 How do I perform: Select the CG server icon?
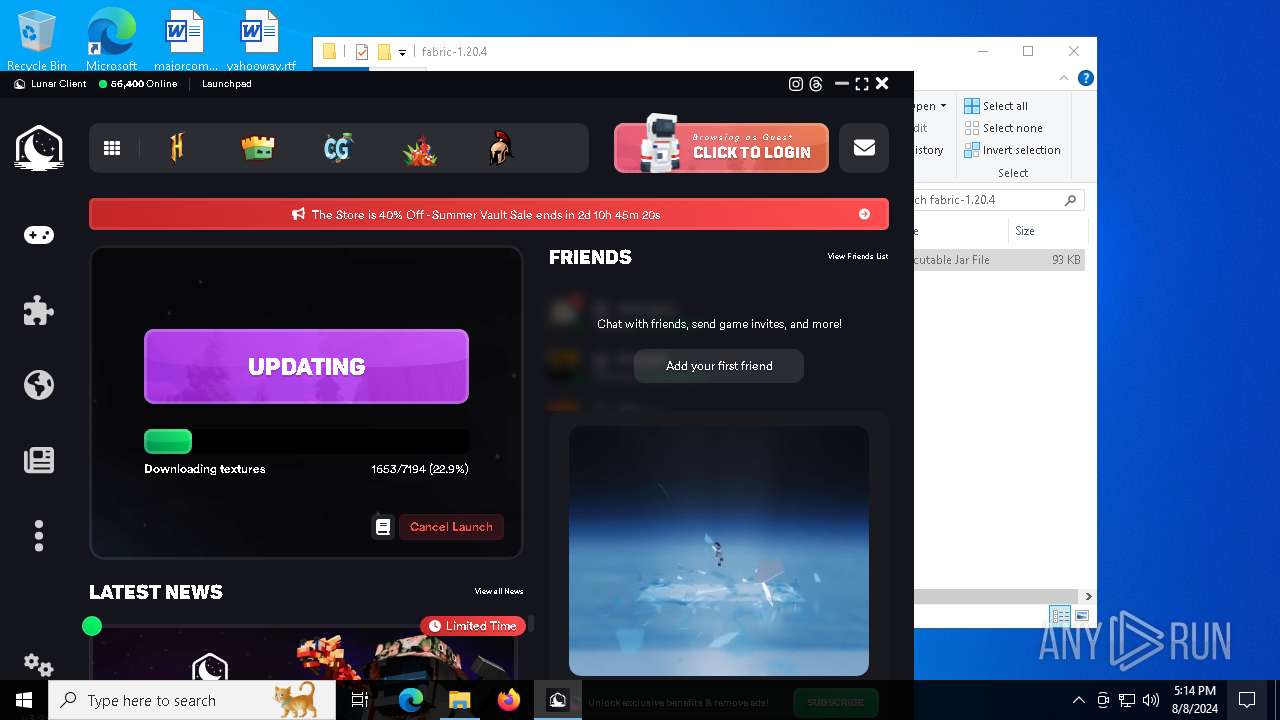point(339,148)
